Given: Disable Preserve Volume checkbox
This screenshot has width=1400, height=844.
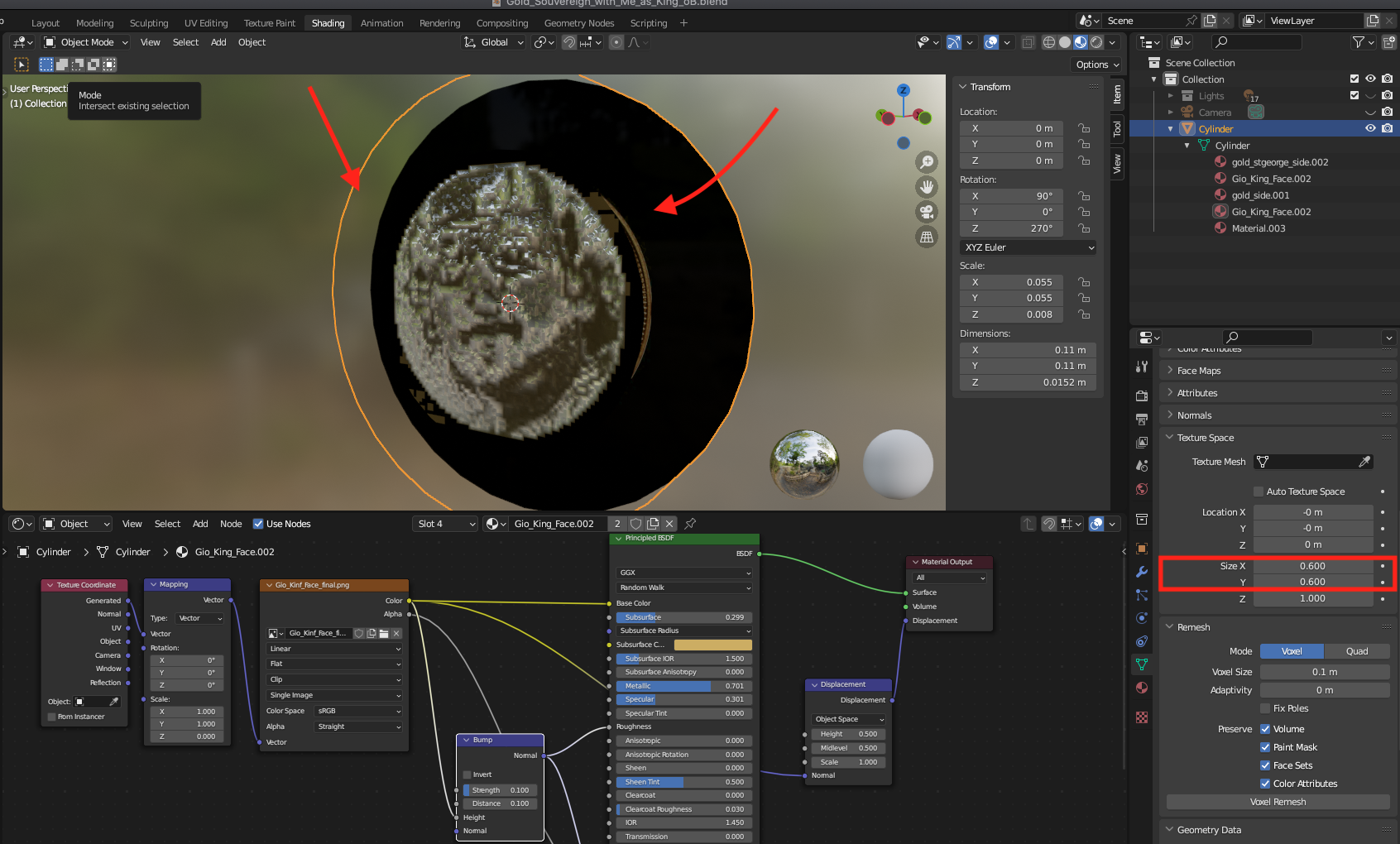Looking at the screenshot, I should pos(1265,729).
